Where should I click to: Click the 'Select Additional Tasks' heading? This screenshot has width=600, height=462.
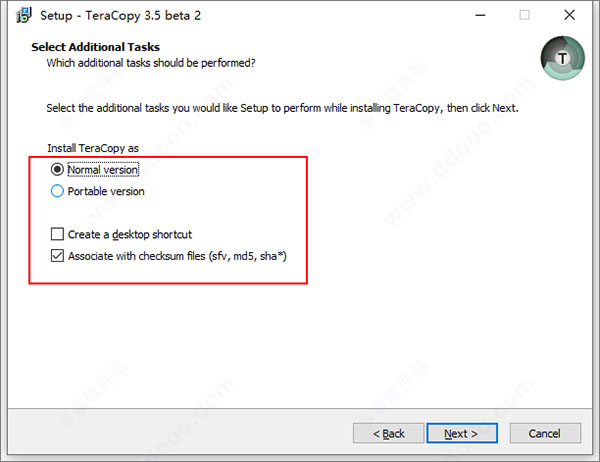click(96, 47)
